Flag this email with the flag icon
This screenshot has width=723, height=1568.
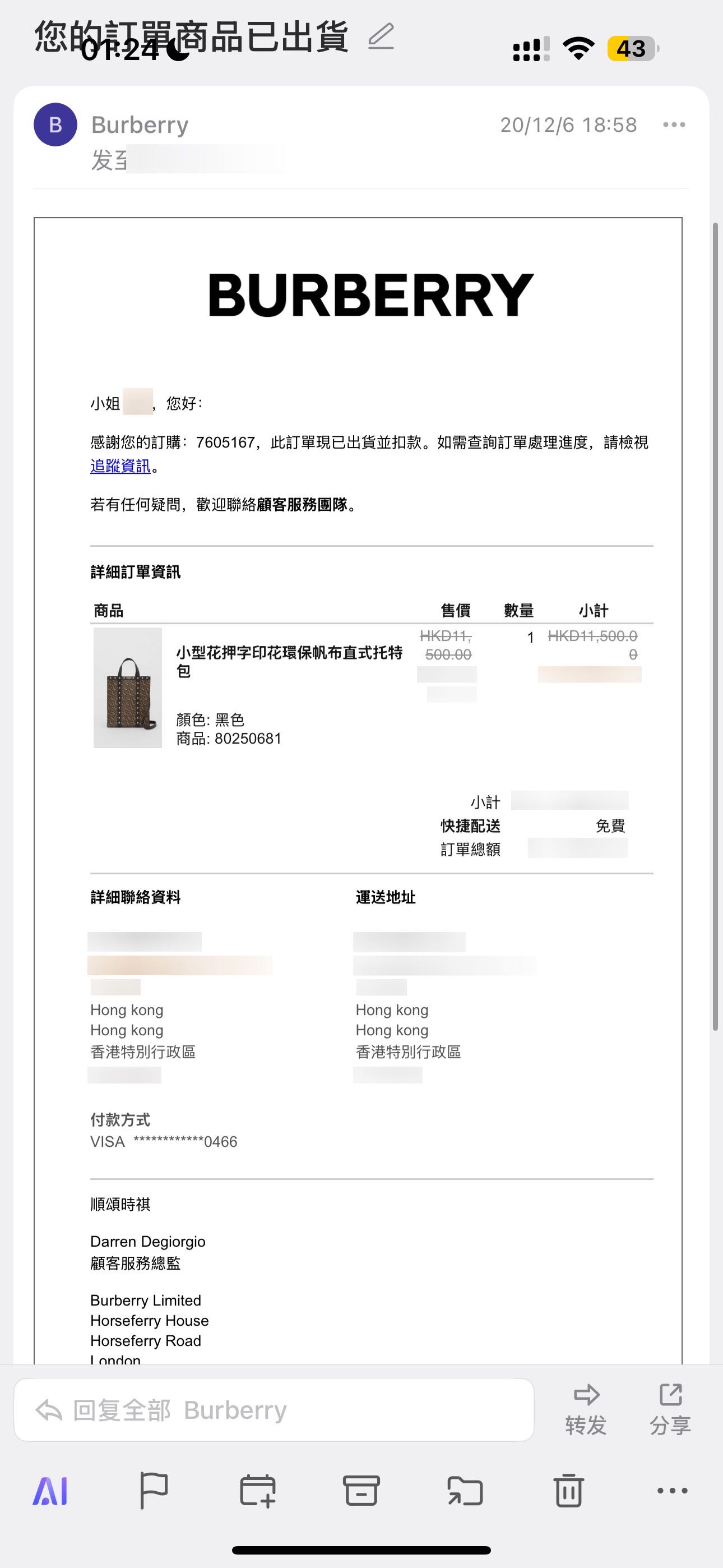click(x=154, y=1491)
